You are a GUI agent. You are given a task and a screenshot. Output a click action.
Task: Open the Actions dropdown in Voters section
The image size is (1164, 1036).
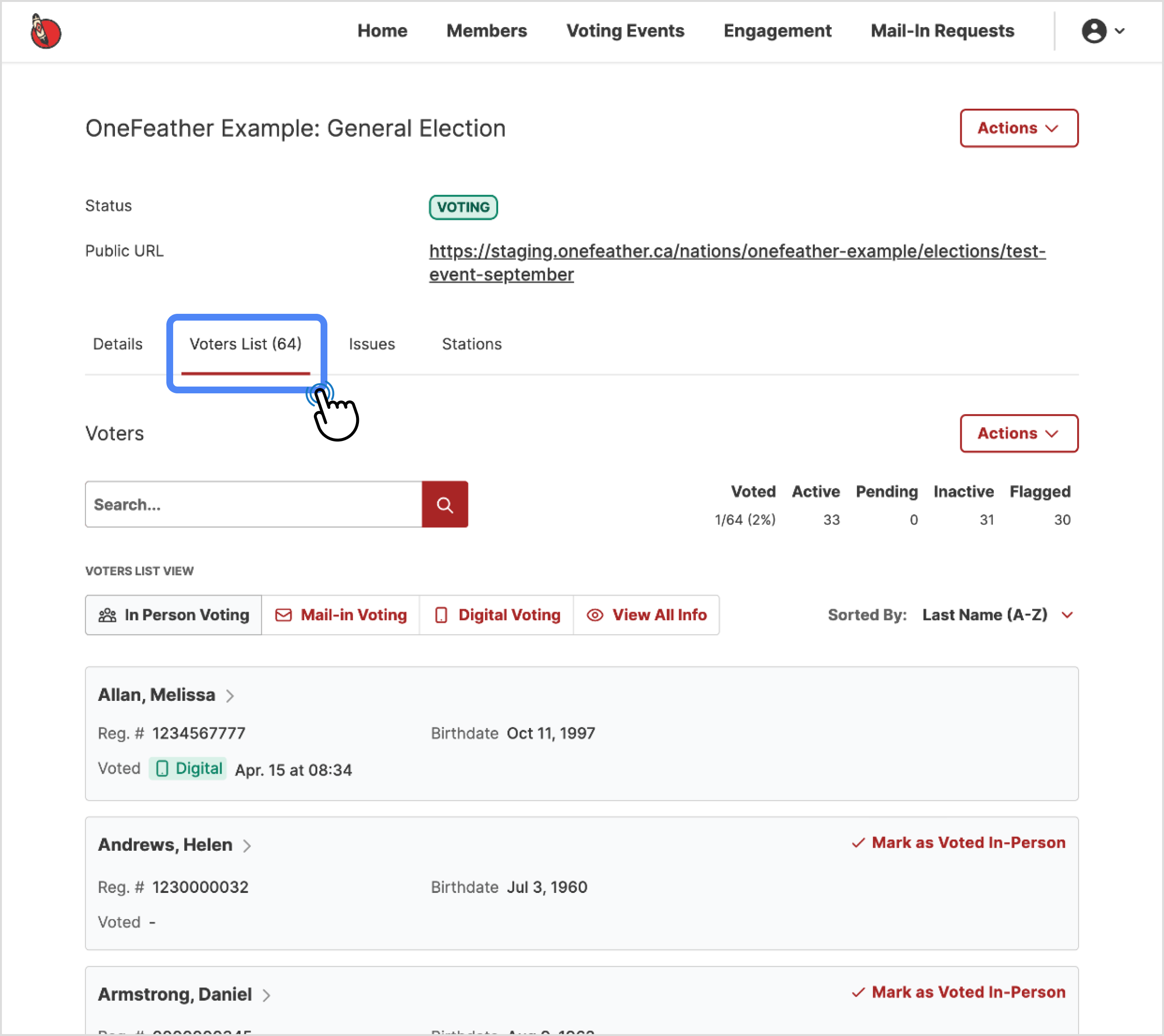coord(1019,434)
